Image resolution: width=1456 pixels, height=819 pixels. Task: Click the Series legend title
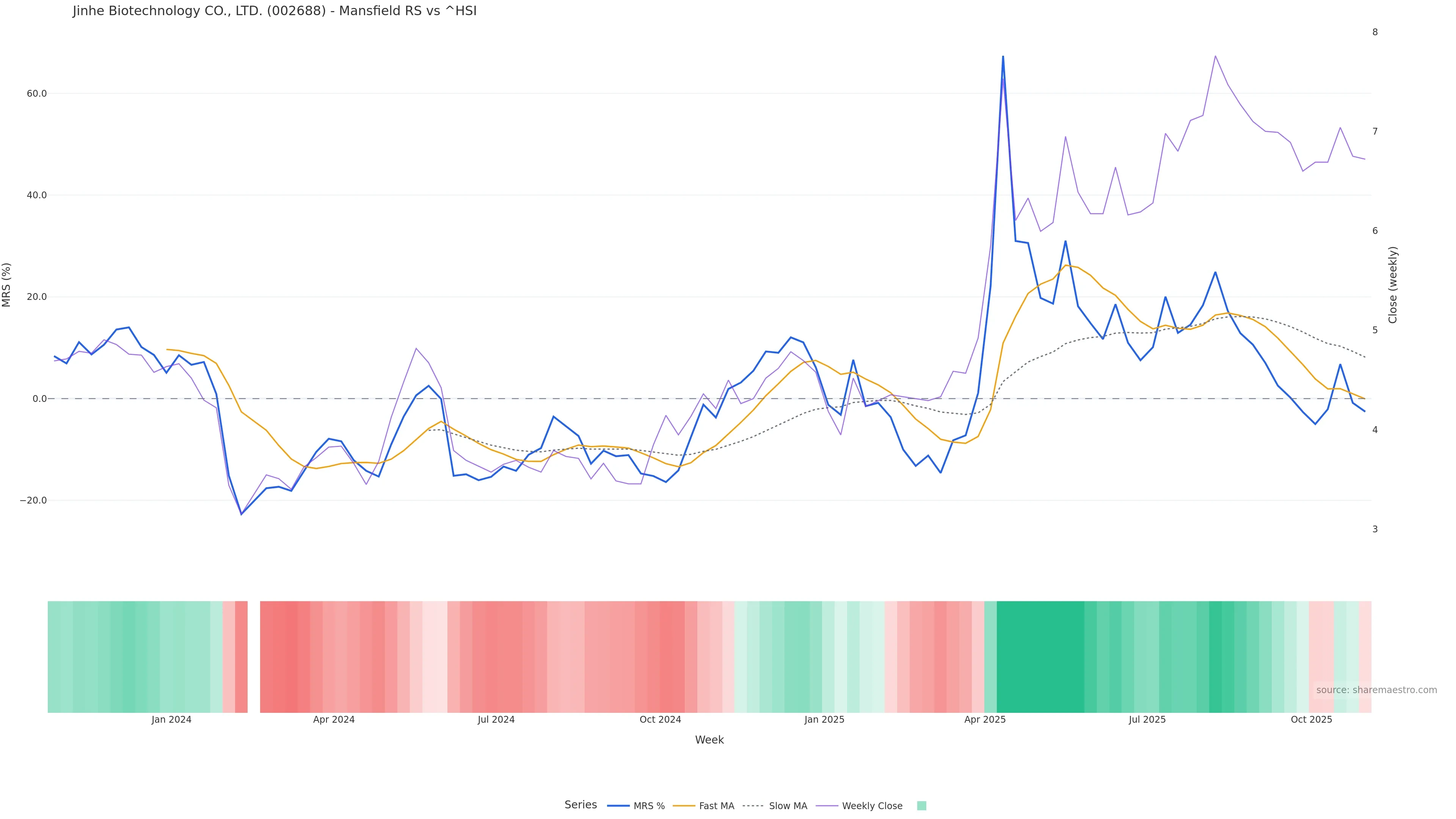click(x=581, y=805)
